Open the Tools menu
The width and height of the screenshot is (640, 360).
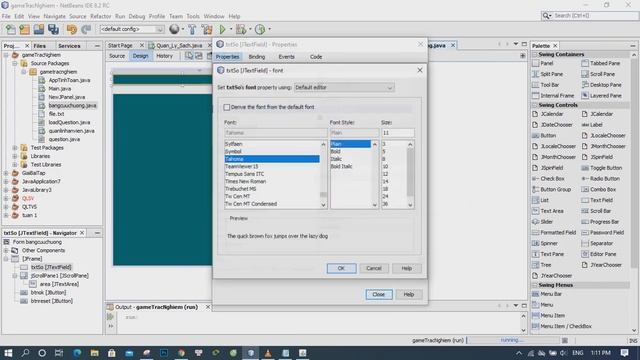tap(193, 16)
